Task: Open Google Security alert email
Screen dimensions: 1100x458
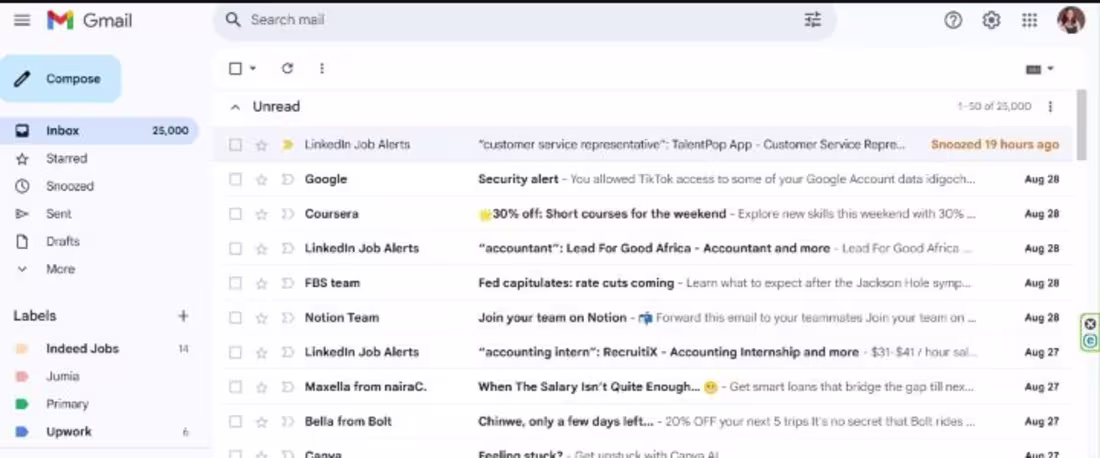Action: pyautogui.click(x=643, y=180)
